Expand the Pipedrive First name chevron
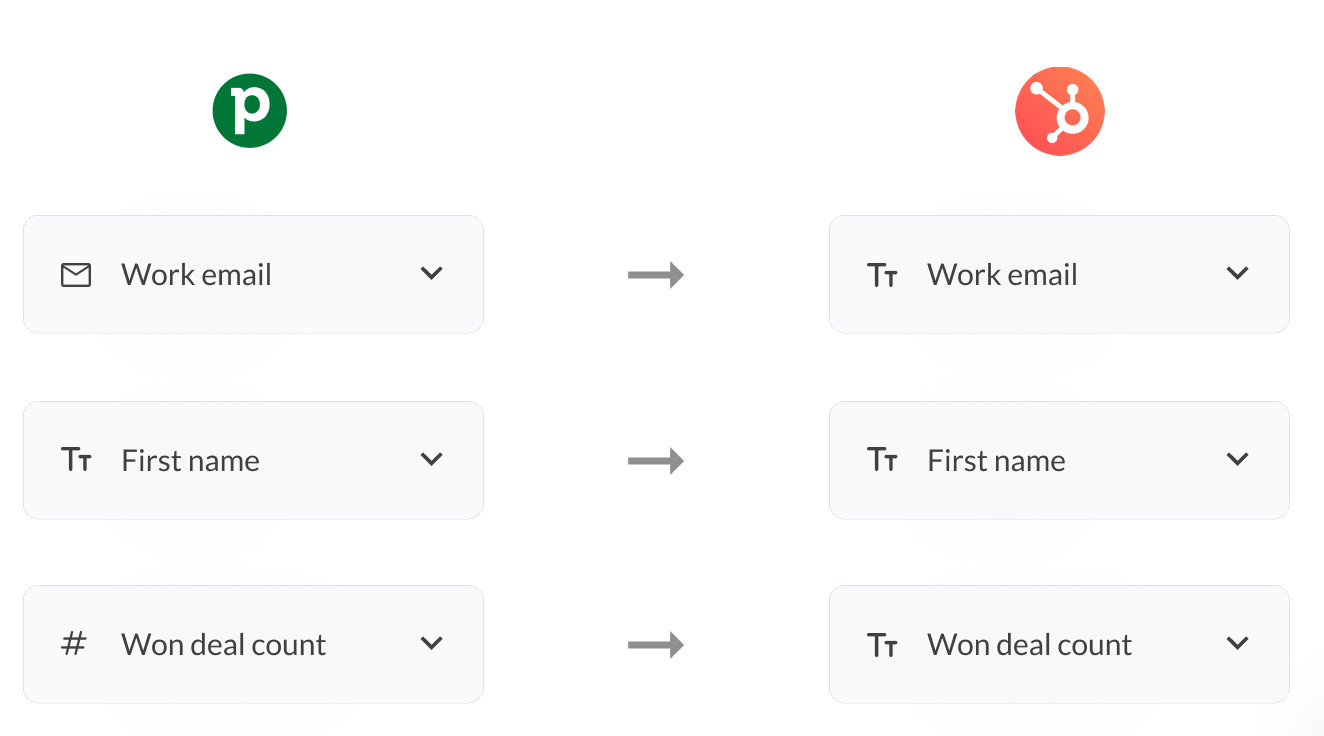The image size is (1324, 736). (x=432, y=459)
